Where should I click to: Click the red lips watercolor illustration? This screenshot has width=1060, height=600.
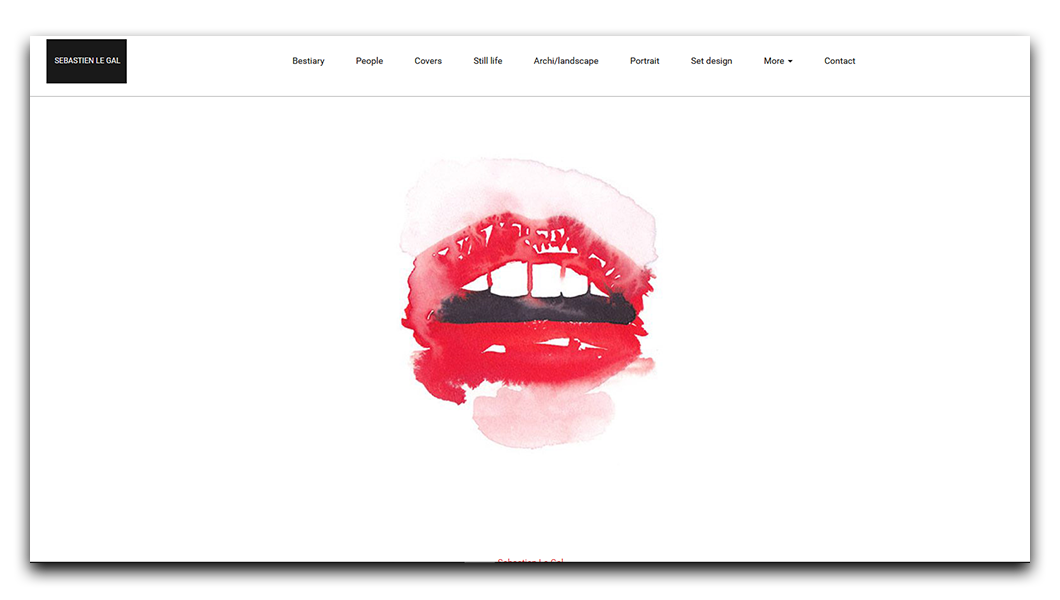(x=528, y=303)
